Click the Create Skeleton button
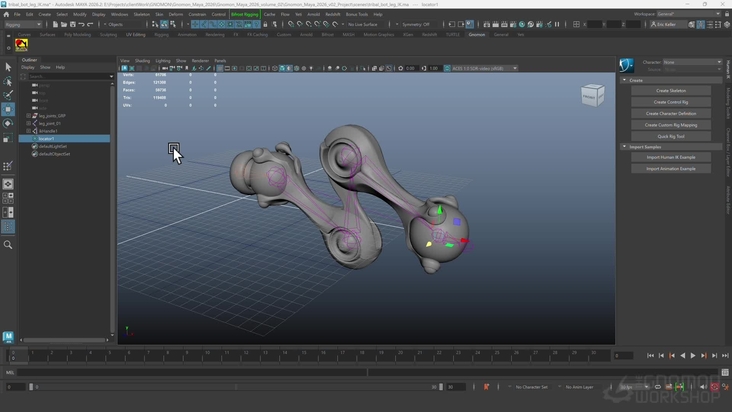This screenshot has height=412, width=732. pyautogui.click(x=669, y=90)
